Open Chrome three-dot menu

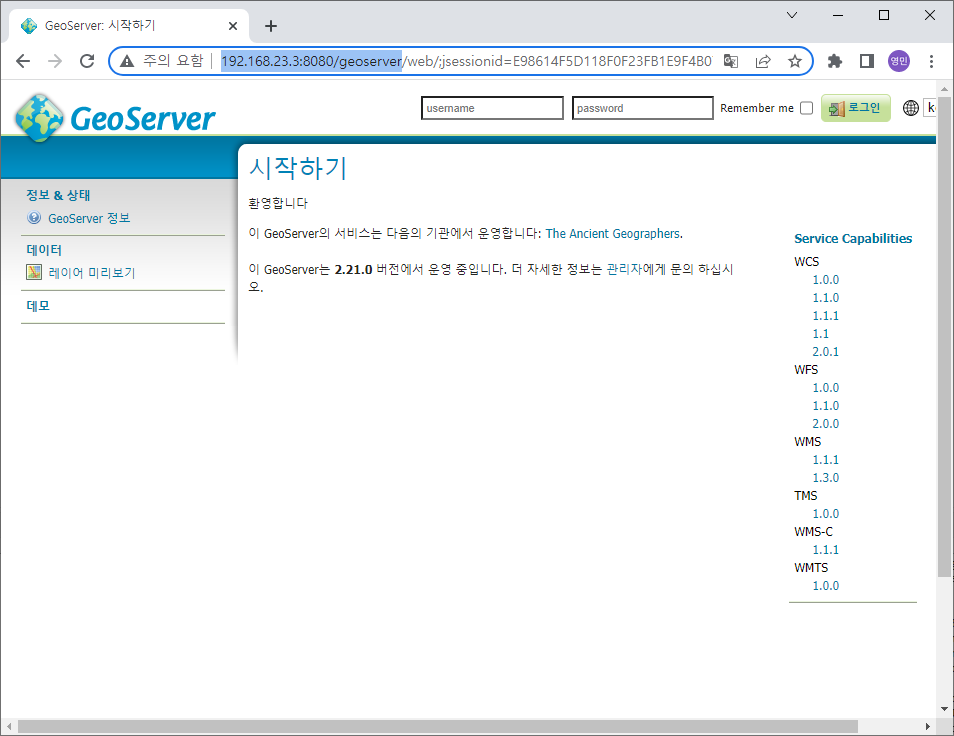pyautogui.click(x=931, y=61)
